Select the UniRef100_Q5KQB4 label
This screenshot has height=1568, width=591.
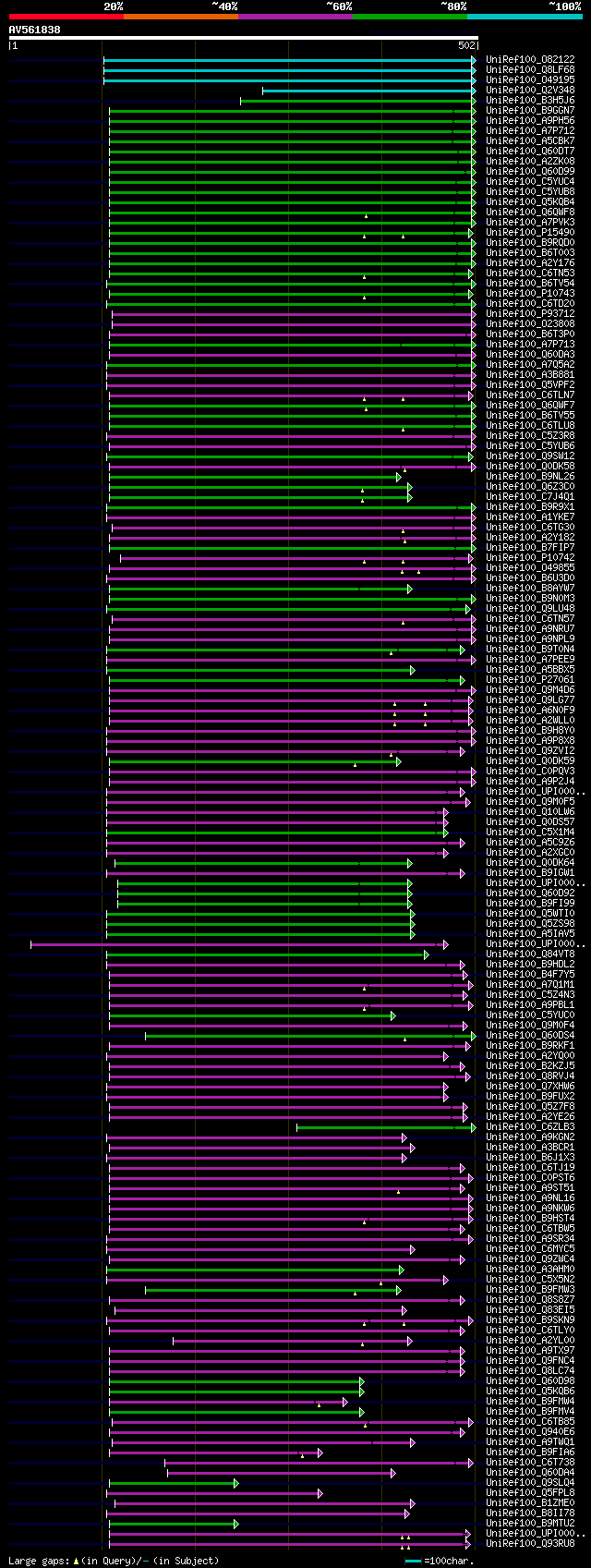(x=530, y=202)
